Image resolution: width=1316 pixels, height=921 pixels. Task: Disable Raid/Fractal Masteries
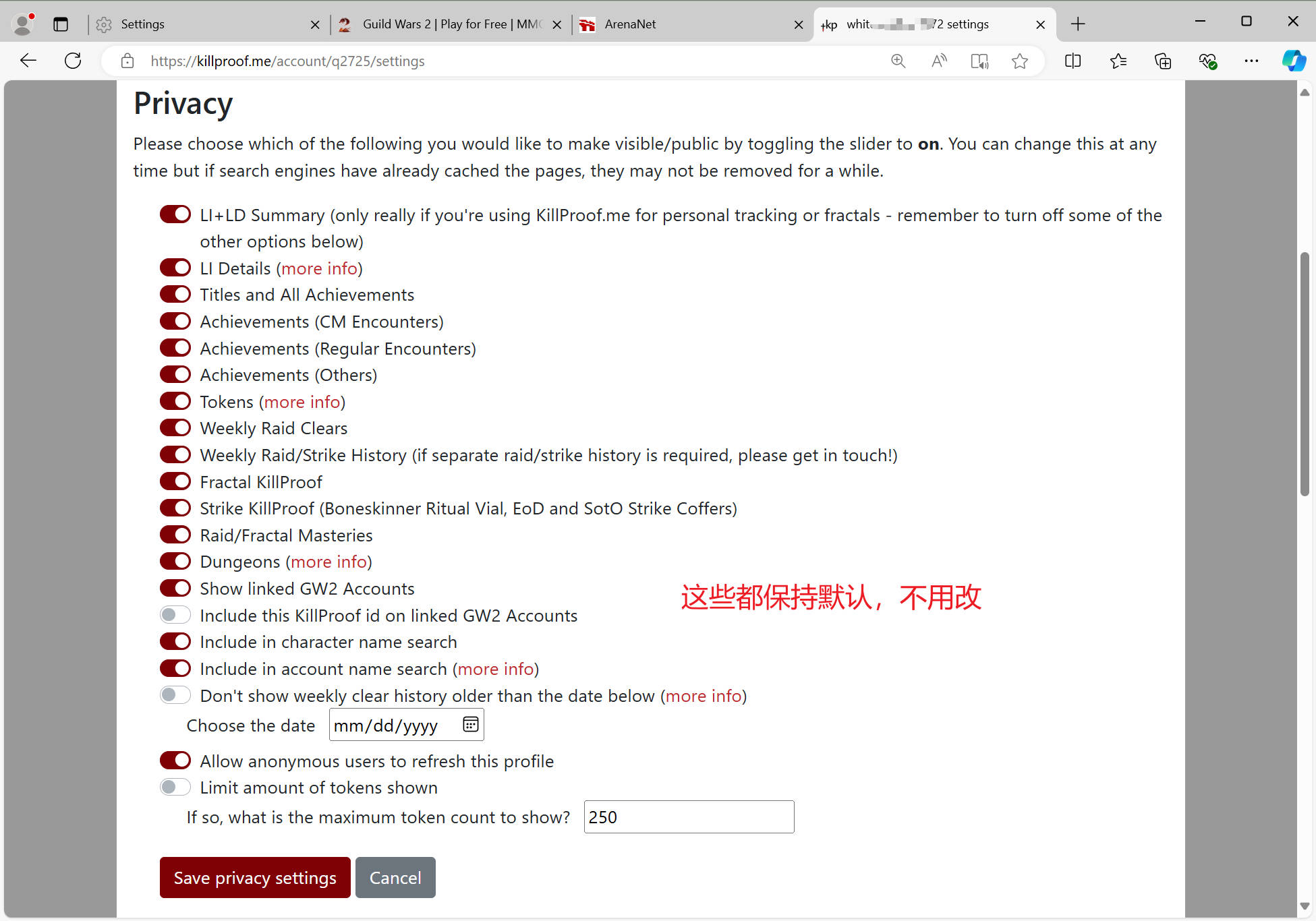[x=175, y=535]
